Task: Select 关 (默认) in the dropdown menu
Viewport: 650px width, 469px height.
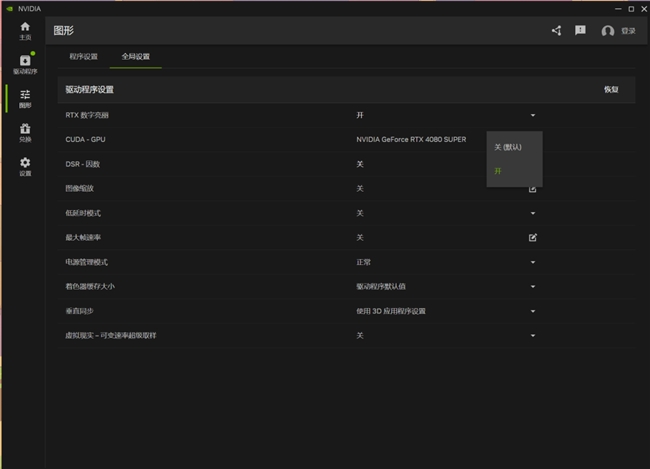Action: (x=508, y=147)
